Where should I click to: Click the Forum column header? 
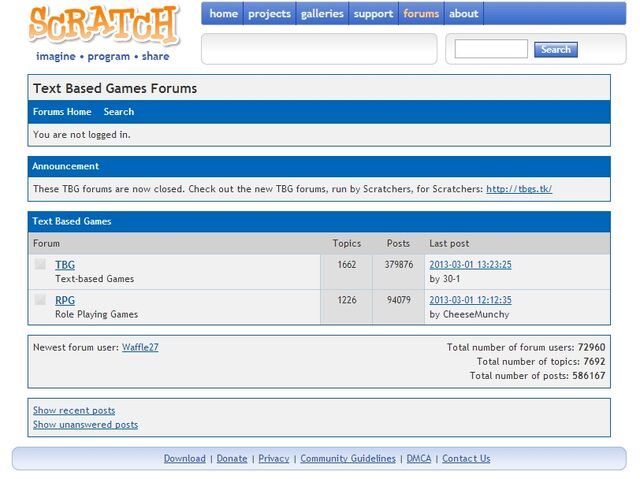(46, 244)
